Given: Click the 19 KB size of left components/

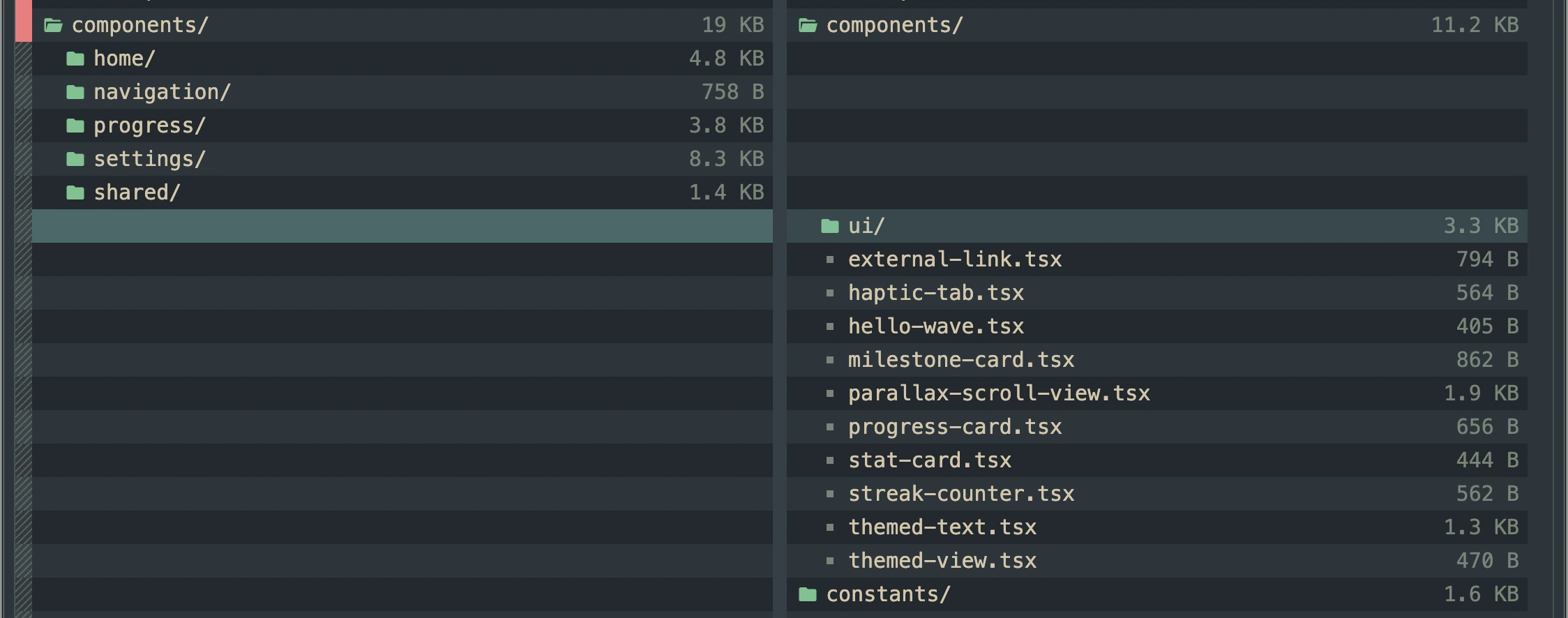Looking at the screenshot, I should click(x=733, y=25).
